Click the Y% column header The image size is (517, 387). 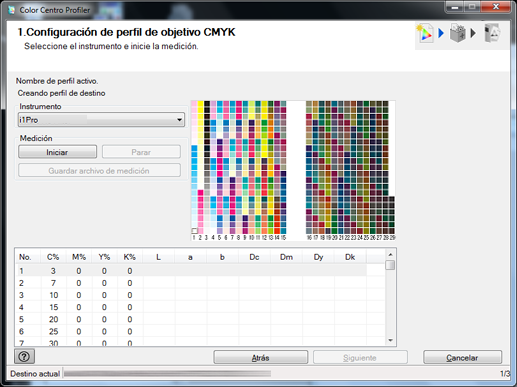[x=104, y=257]
